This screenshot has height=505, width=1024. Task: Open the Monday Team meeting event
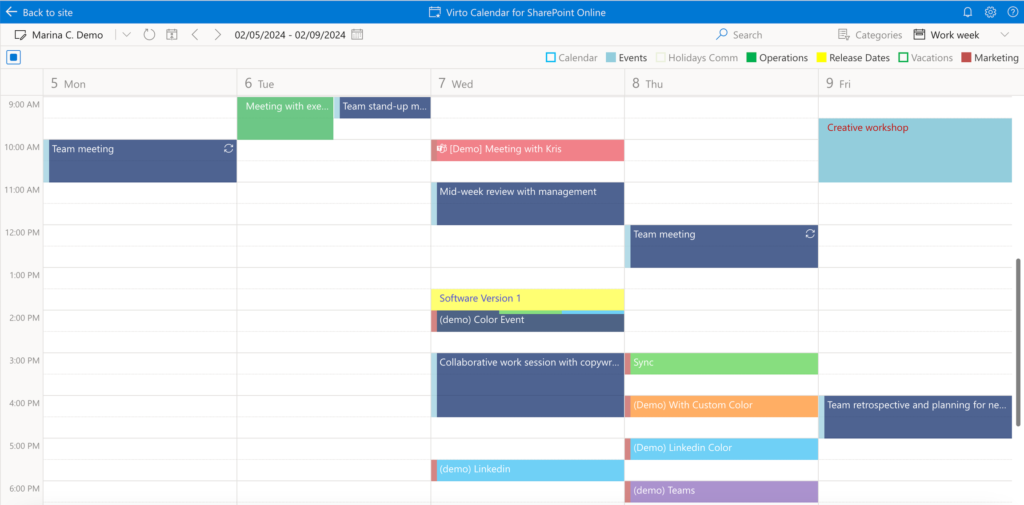(140, 161)
